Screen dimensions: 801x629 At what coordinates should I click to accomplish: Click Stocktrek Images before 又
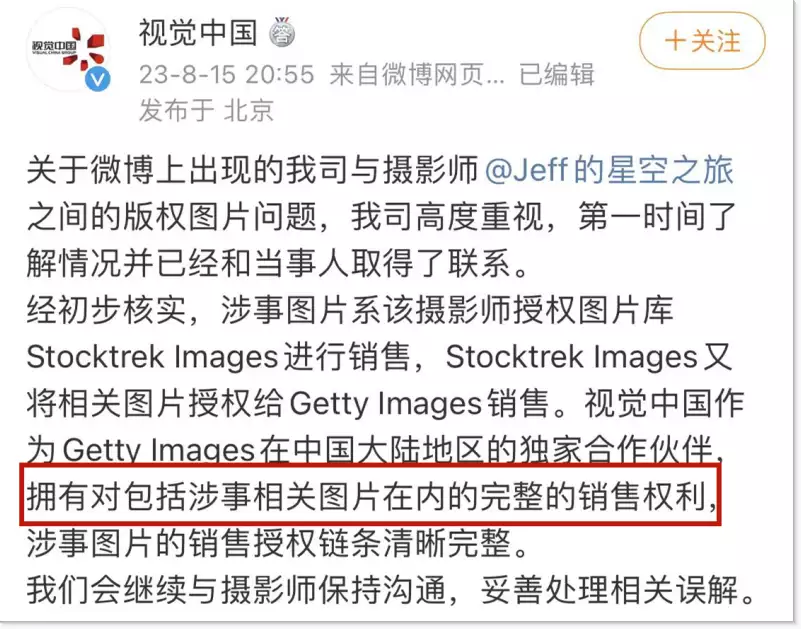click(572, 356)
